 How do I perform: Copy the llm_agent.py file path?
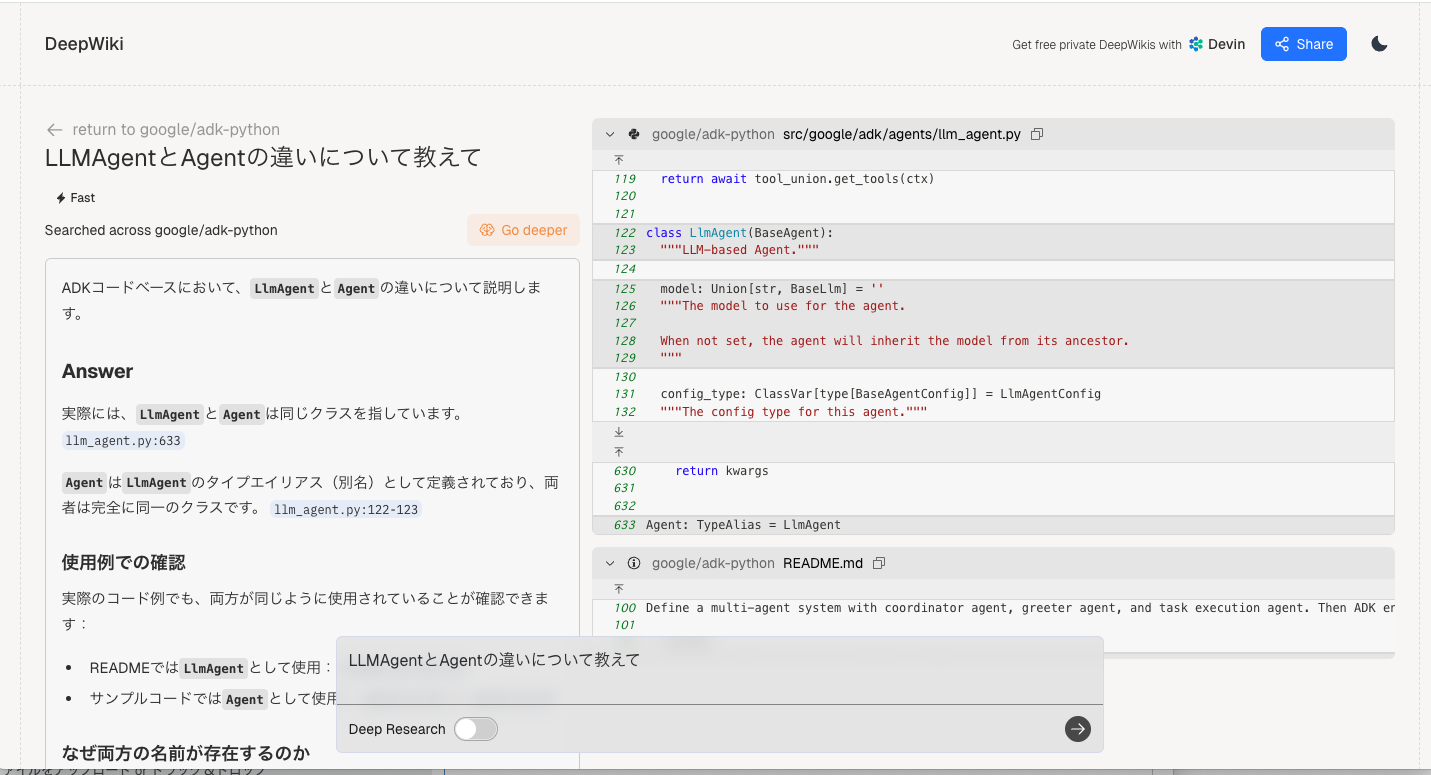coord(1037,134)
